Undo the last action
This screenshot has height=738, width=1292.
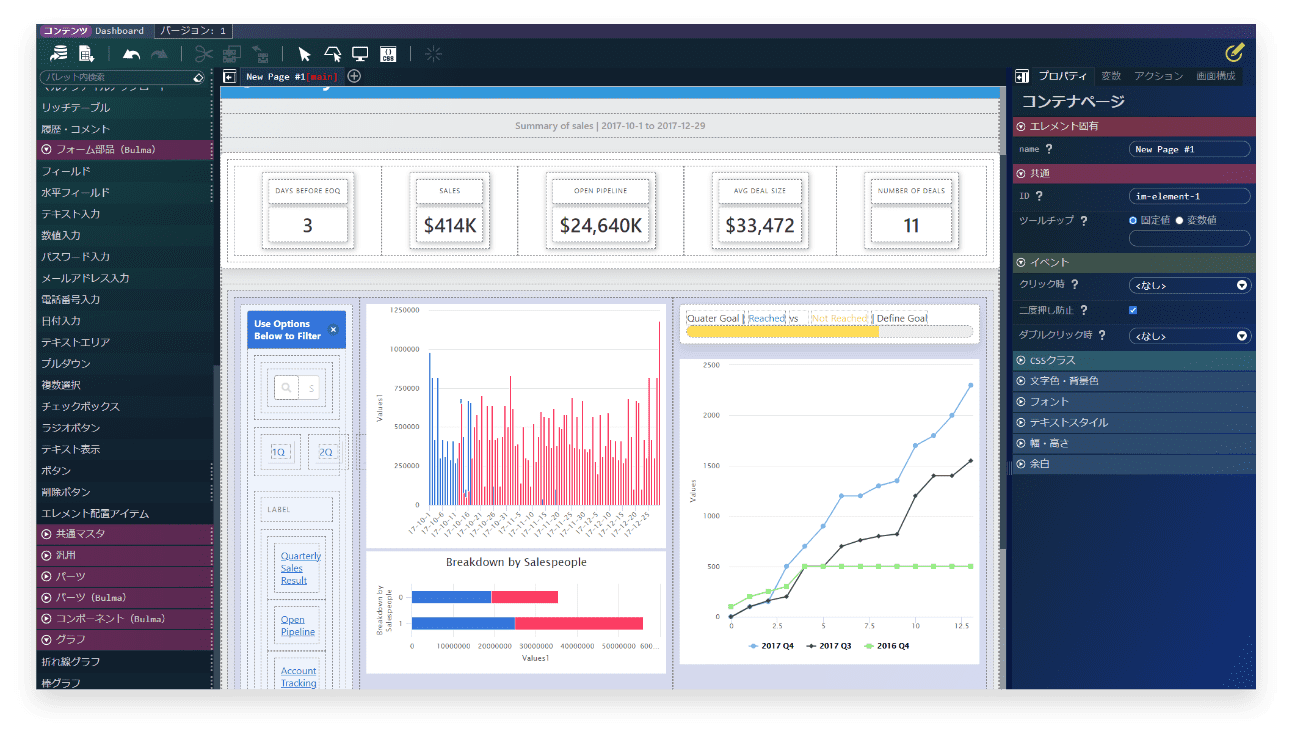[131, 54]
